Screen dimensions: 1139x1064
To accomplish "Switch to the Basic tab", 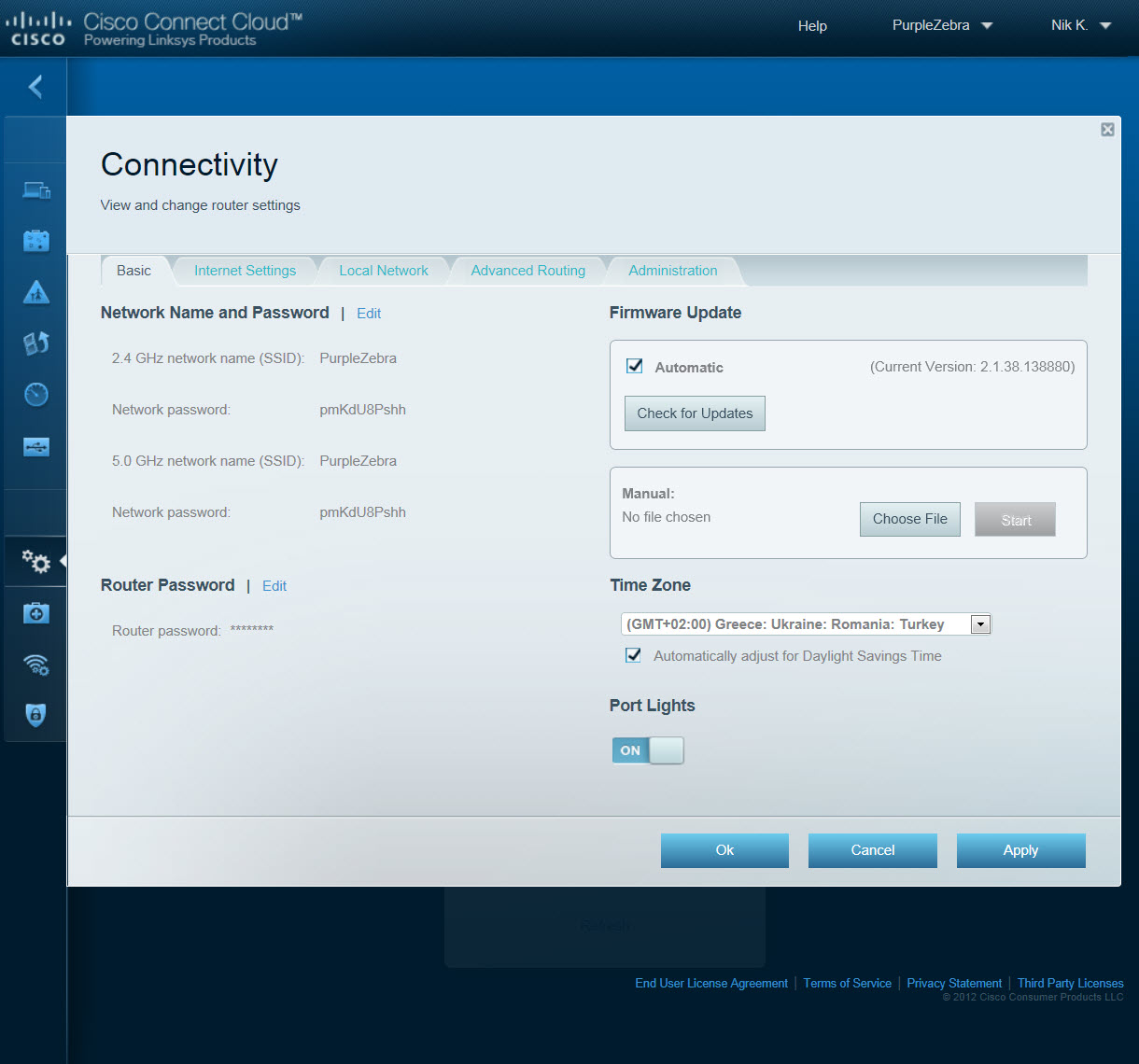I will (134, 271).
